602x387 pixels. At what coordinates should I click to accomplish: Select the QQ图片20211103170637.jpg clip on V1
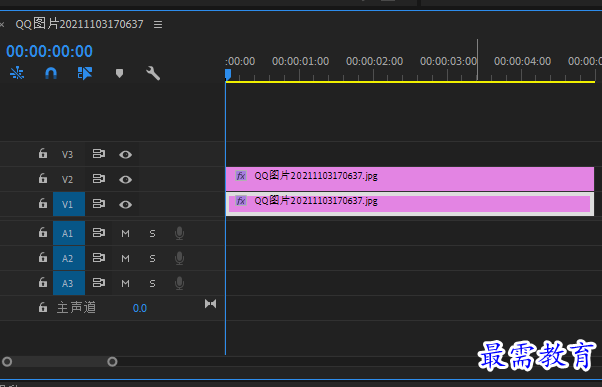pos(410,204)
